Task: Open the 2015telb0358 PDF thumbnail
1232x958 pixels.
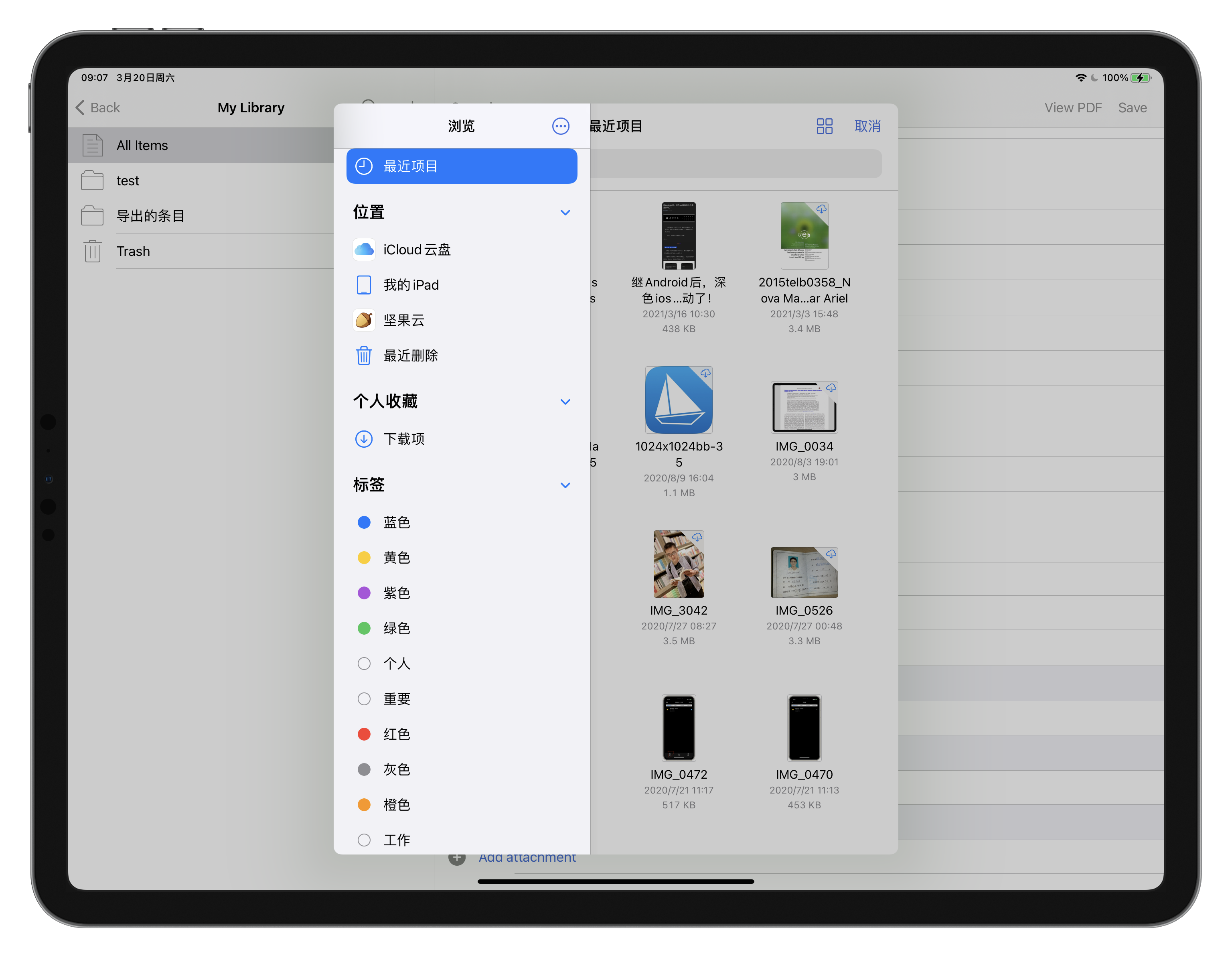Action: (x=804, y=235)
